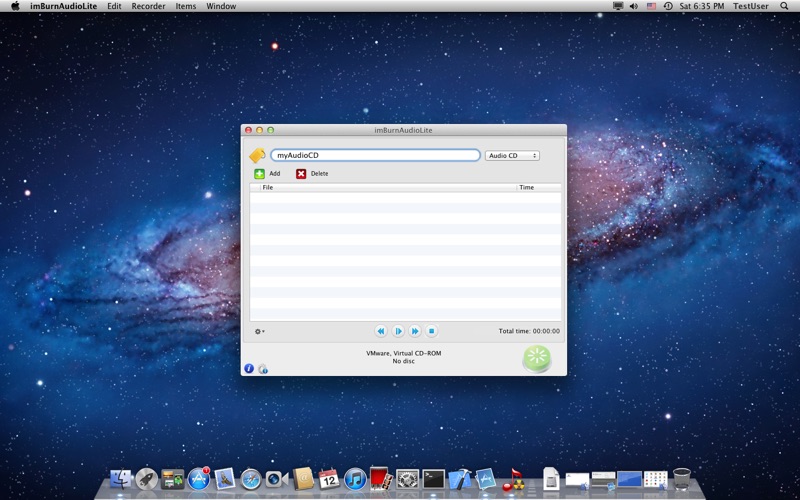Open the Items menu

point(186,6)
